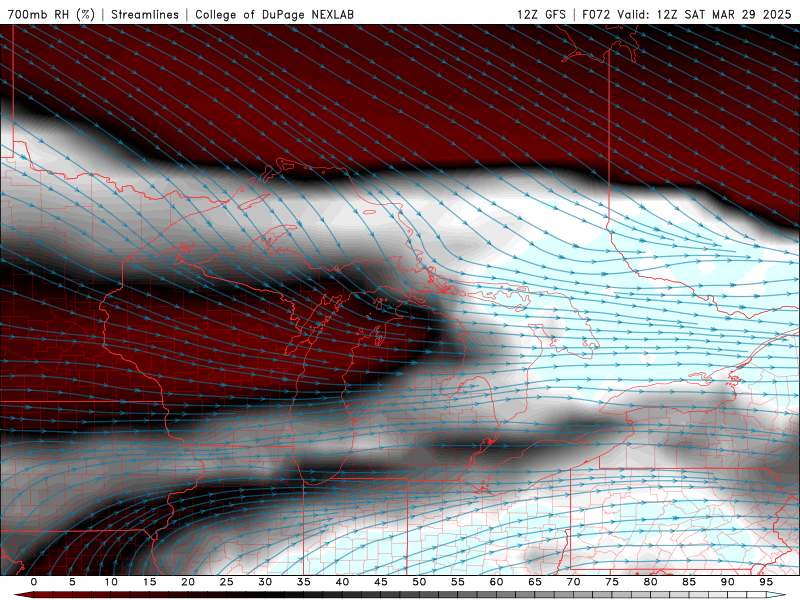Click the "95" label on the color scale
Screen dimensions: 800x600
coord(766,582)
